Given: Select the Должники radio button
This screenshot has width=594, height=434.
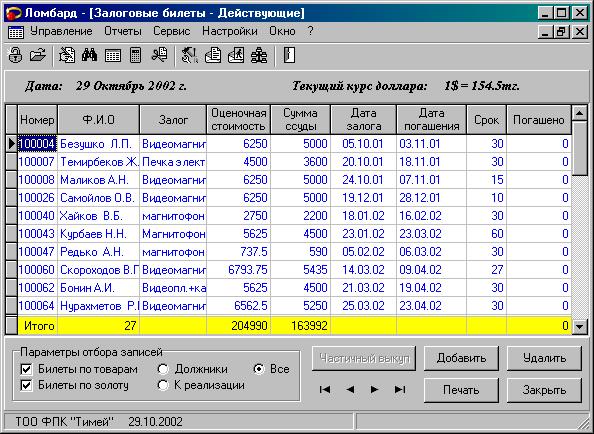Looking at the screenshot, I should click(163, 369).
